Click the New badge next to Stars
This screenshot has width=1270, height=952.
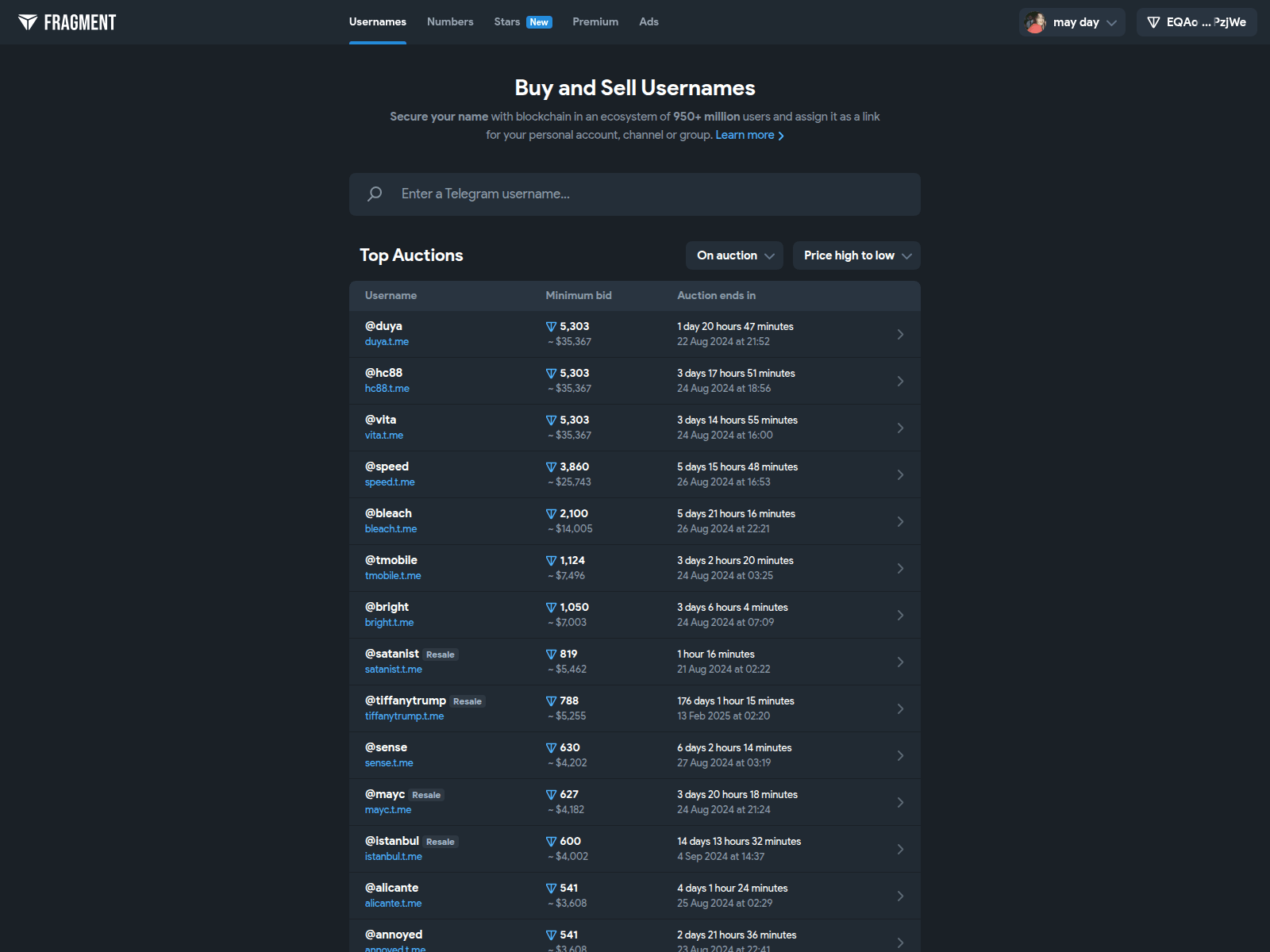coord(539,22)
